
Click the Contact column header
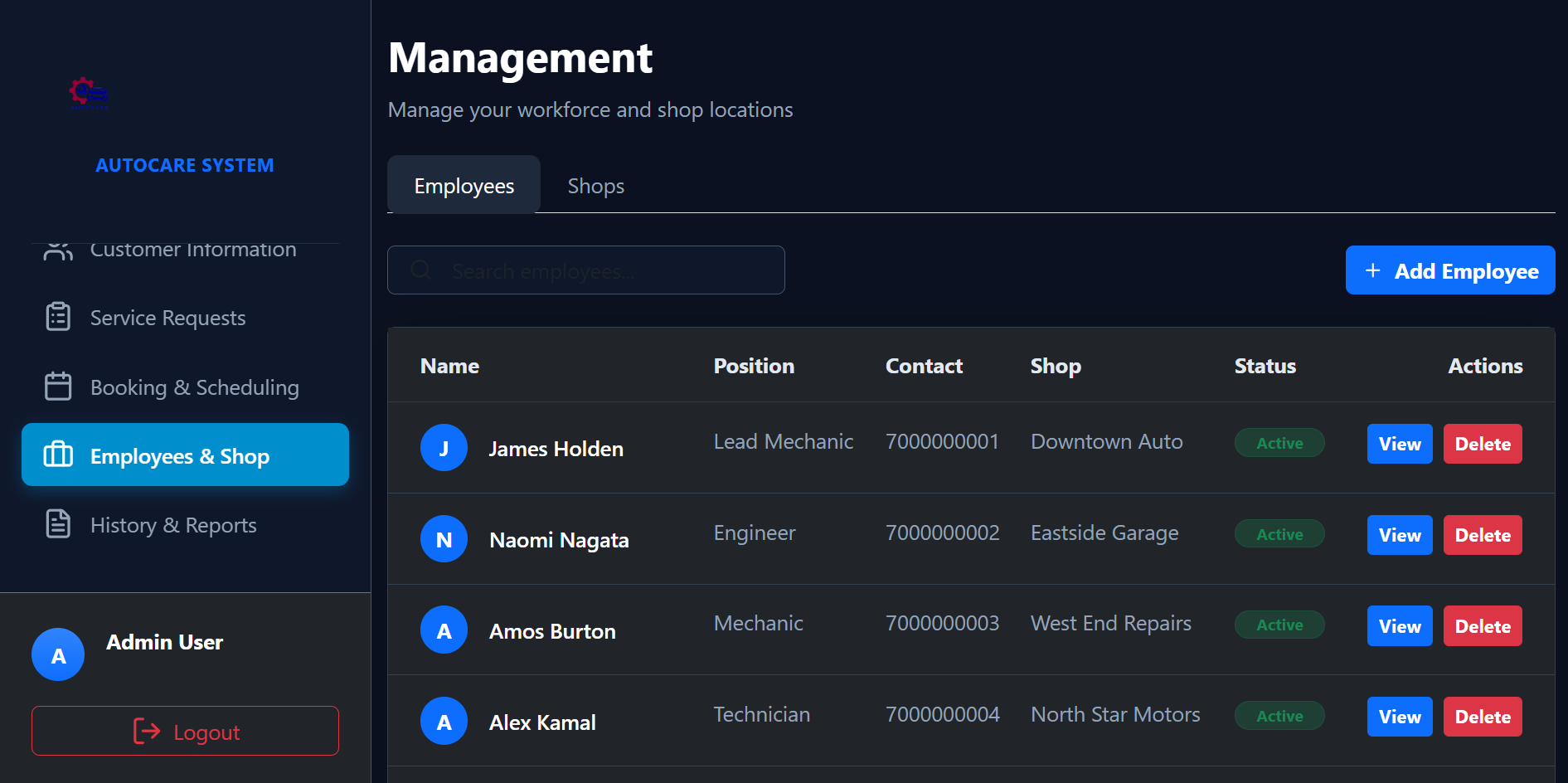(x=924, y=366)
